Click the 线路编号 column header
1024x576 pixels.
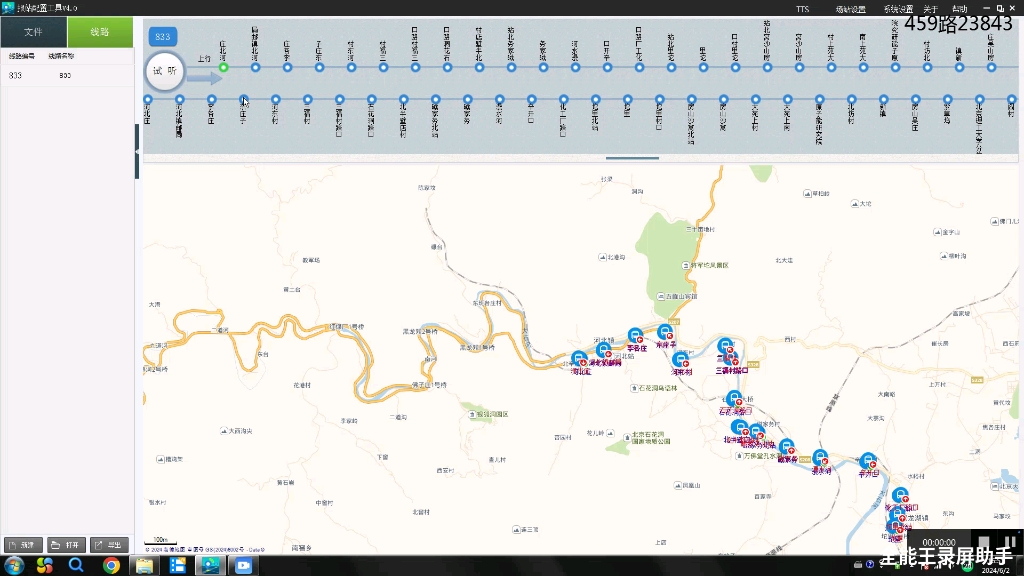click(x=22, y=56)
